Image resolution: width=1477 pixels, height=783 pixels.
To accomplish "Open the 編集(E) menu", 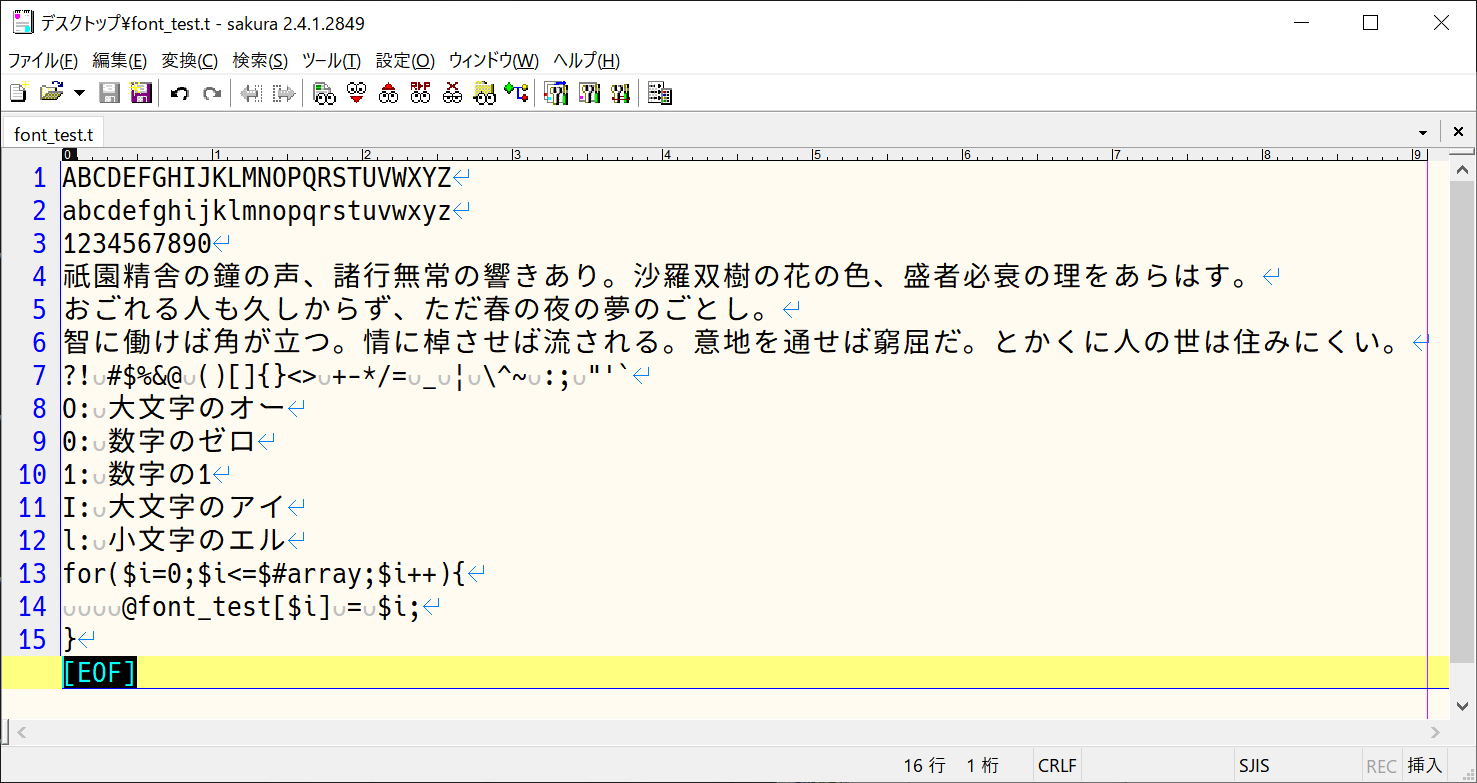I will click(120, 60).
